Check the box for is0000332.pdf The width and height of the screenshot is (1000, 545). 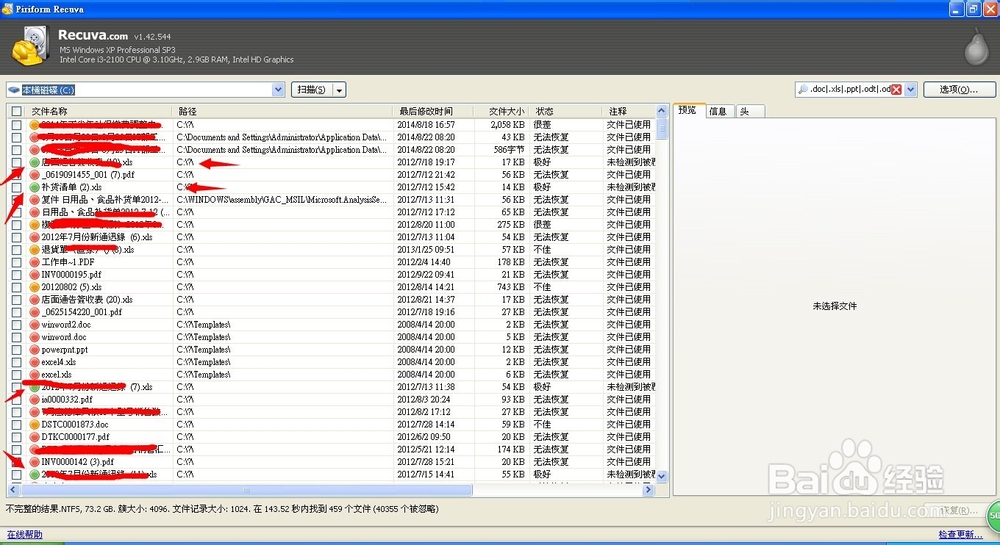click(17, 400)
